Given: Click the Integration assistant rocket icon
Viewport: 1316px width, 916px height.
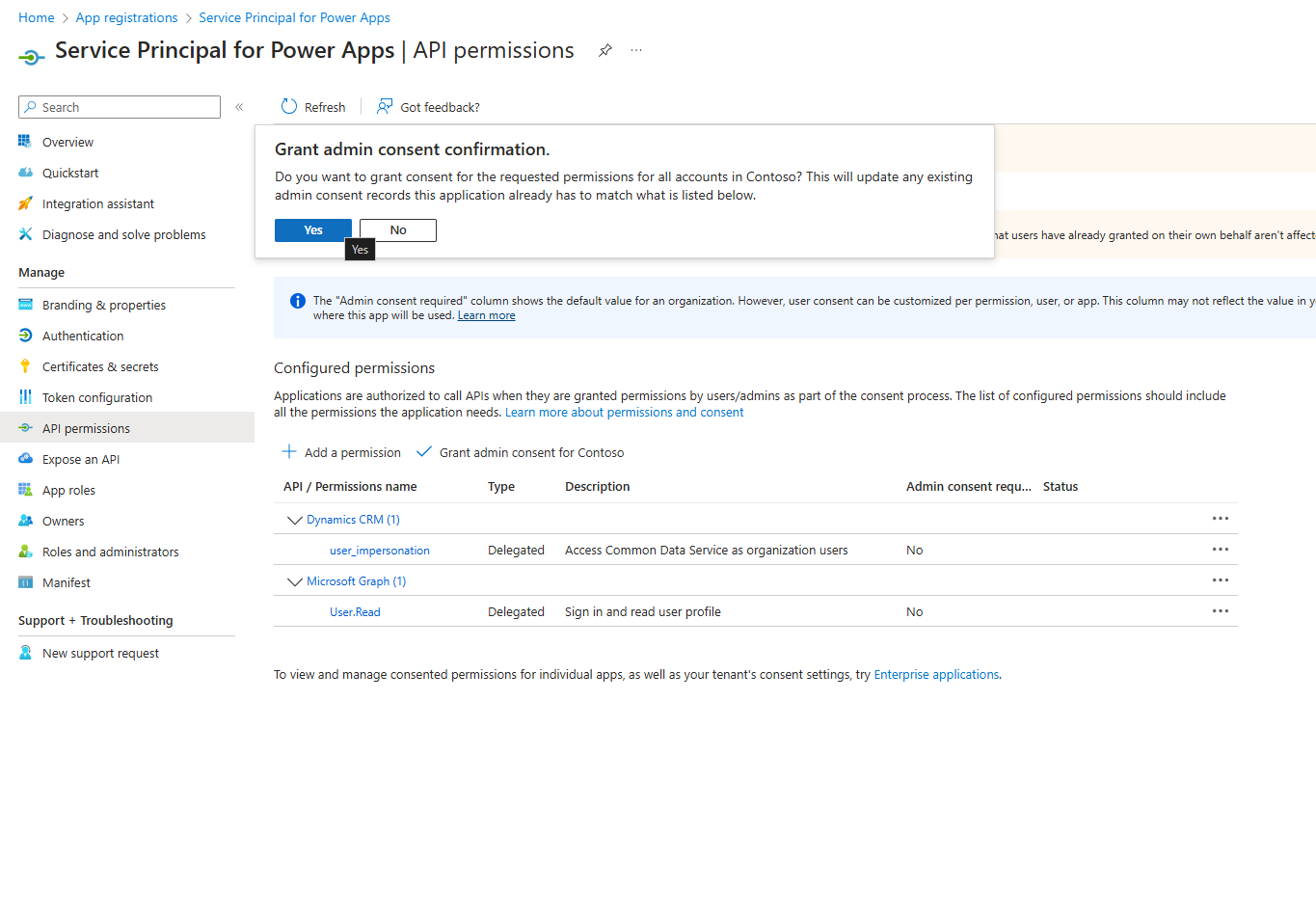Looking at the screenshot, I should [25, 203].
